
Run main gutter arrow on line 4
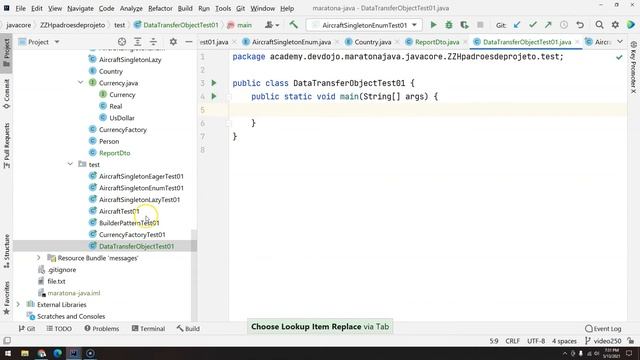click(213, 96)
